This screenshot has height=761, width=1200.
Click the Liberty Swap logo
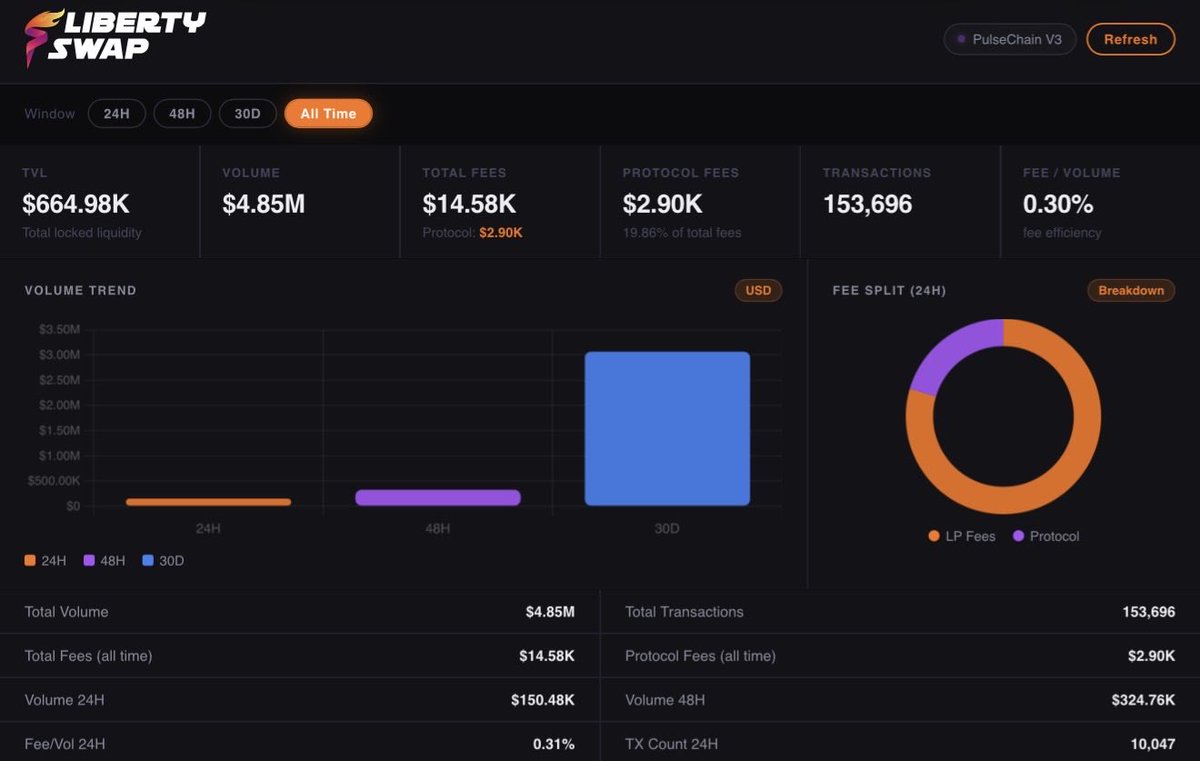point(114,38)
